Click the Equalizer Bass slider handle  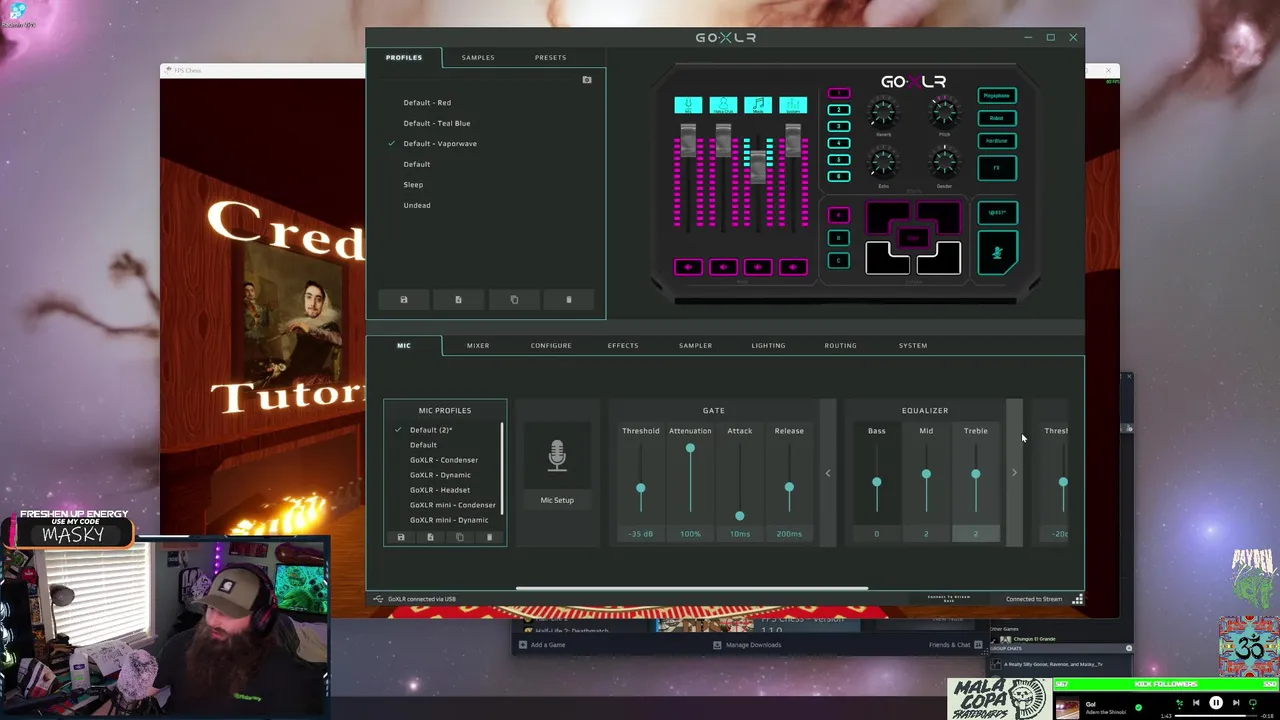coord(877,483)
